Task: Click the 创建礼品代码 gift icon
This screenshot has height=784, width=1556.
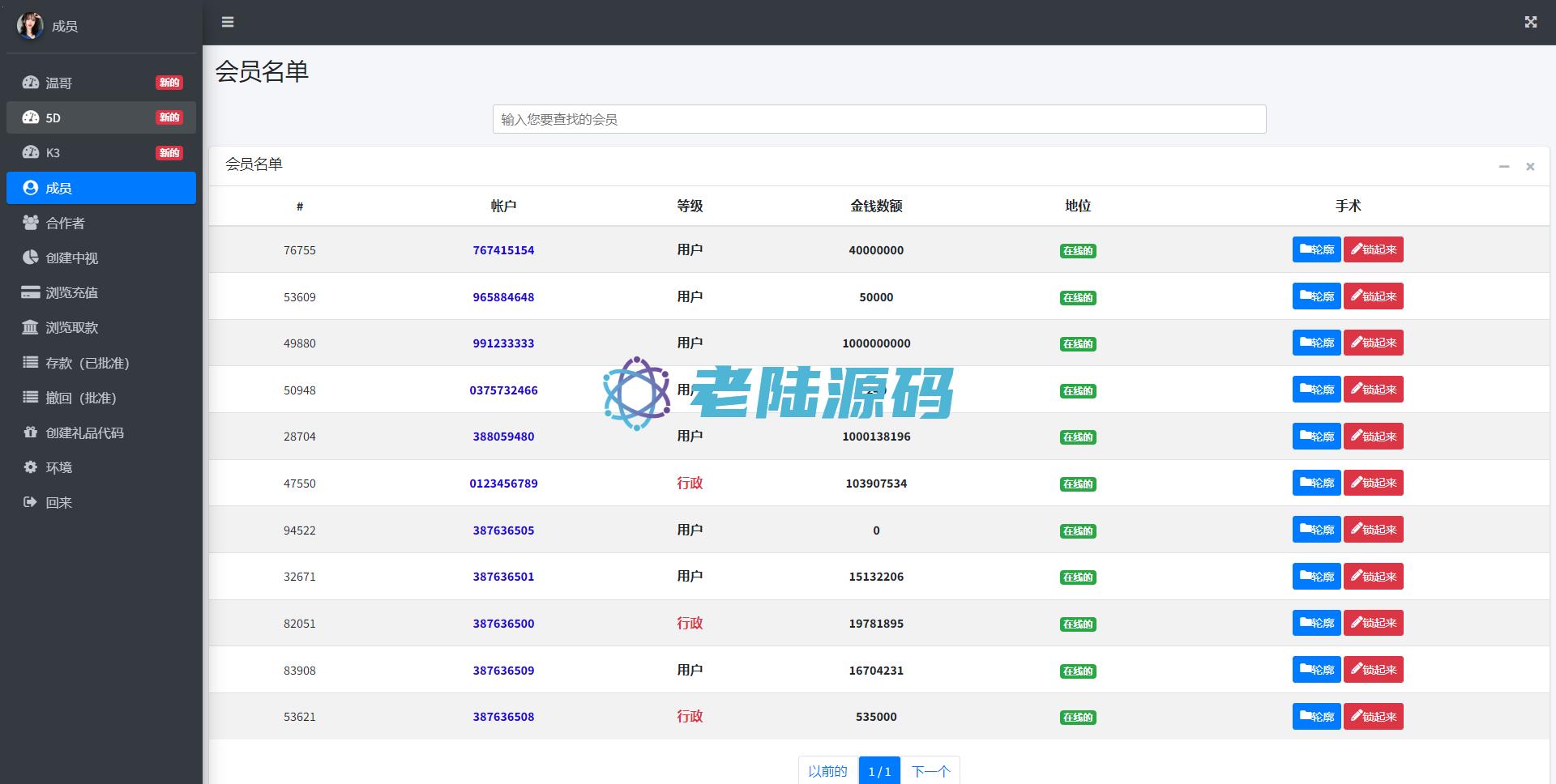Action: (x=31, y=432)
